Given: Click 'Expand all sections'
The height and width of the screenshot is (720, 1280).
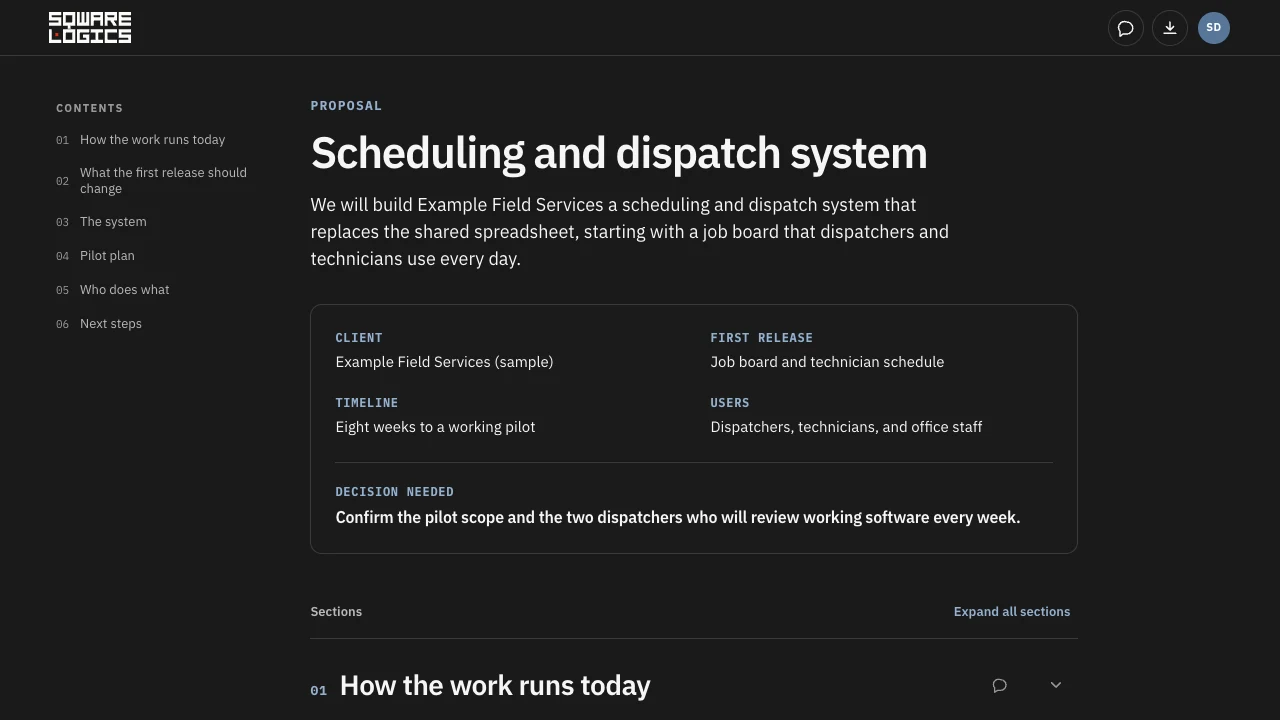Looking at the screenshot, I should coord(1012,612).
